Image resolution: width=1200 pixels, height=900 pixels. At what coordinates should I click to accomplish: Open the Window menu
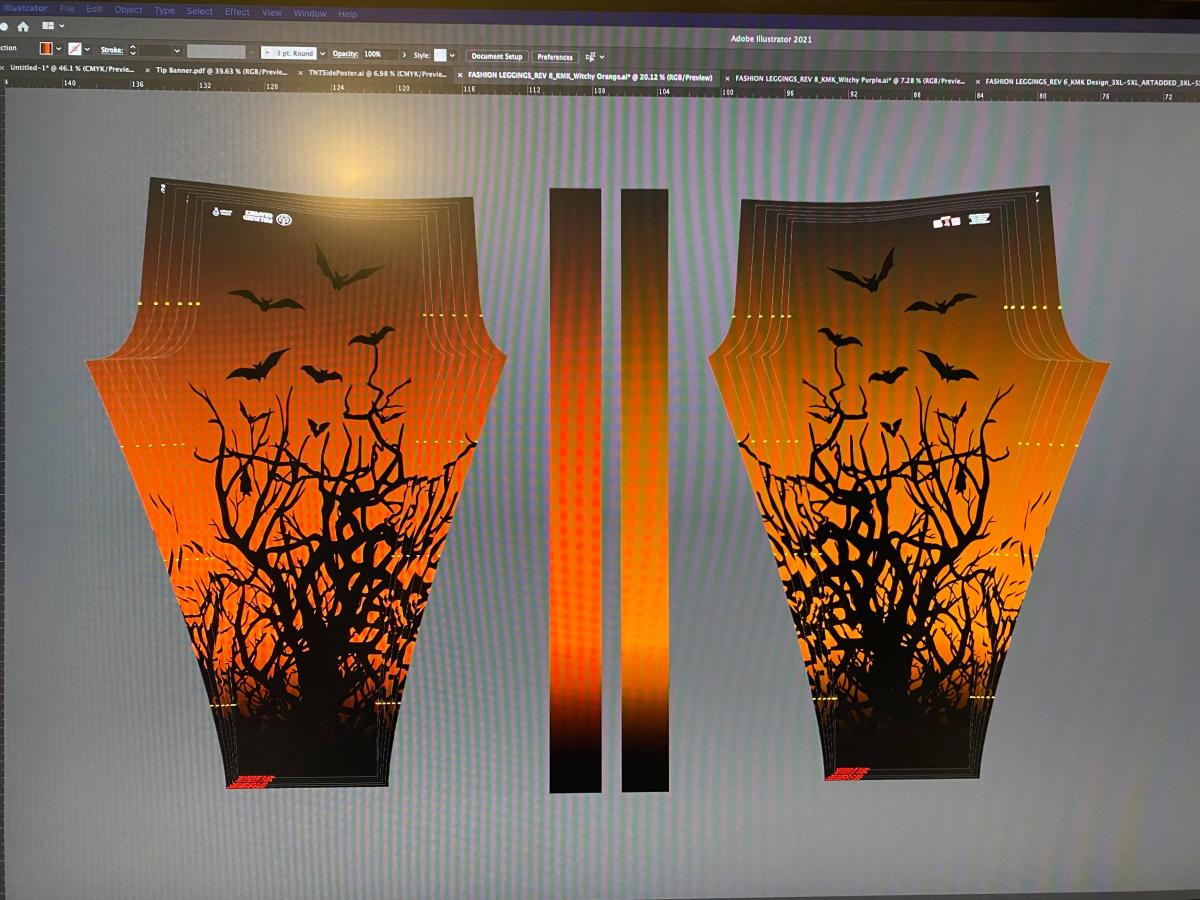(308, 13)
